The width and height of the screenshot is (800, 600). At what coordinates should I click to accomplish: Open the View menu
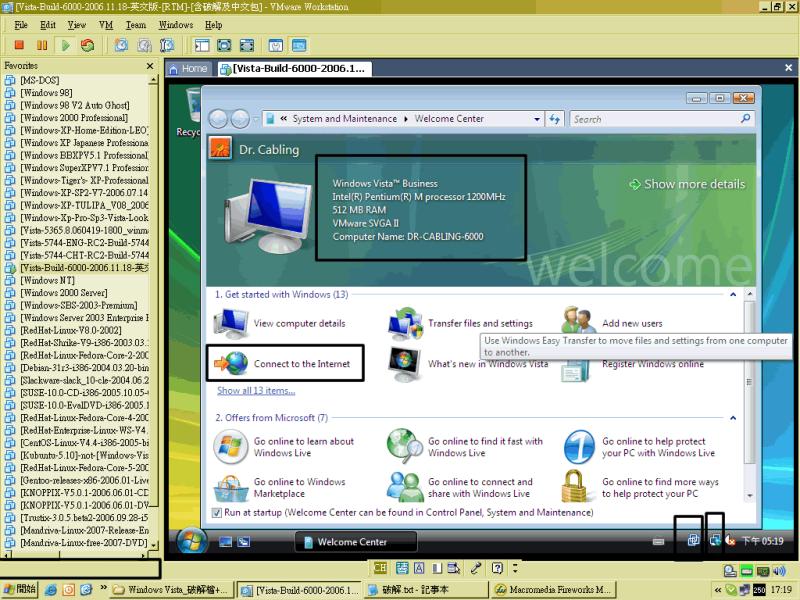coord(77,25)
